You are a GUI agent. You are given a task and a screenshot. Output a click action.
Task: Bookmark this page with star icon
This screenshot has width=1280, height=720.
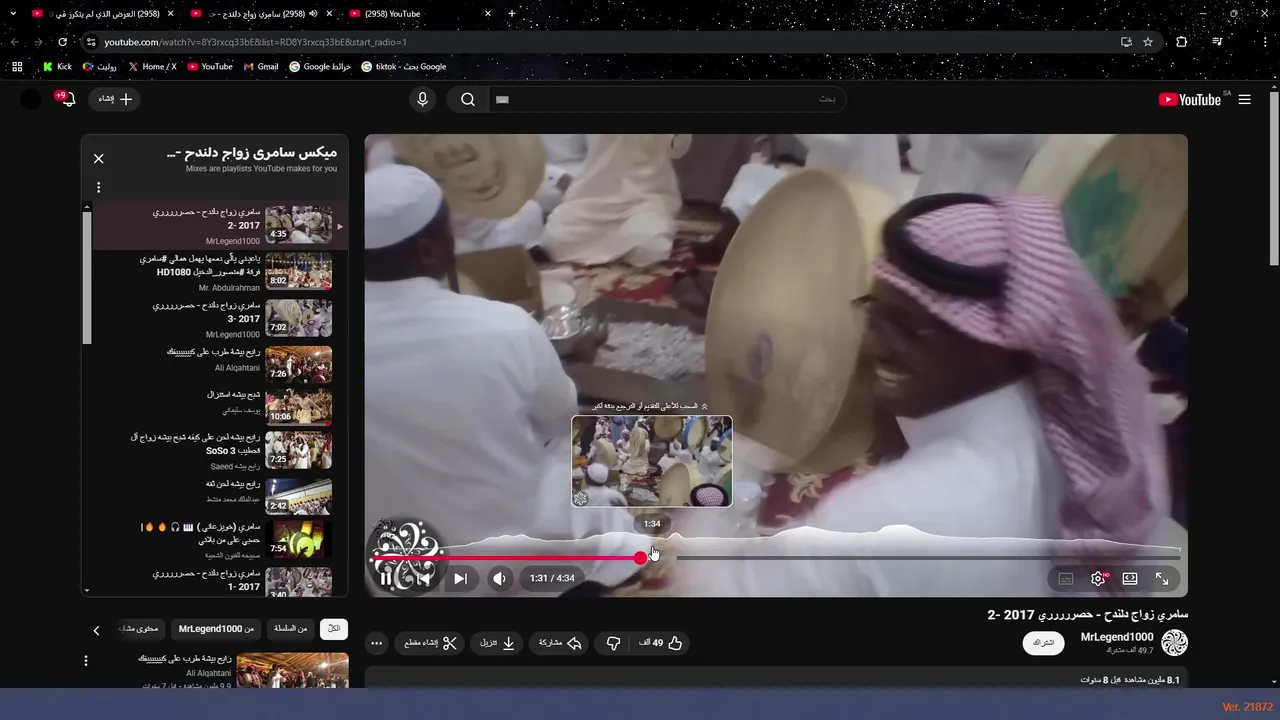1148,42
